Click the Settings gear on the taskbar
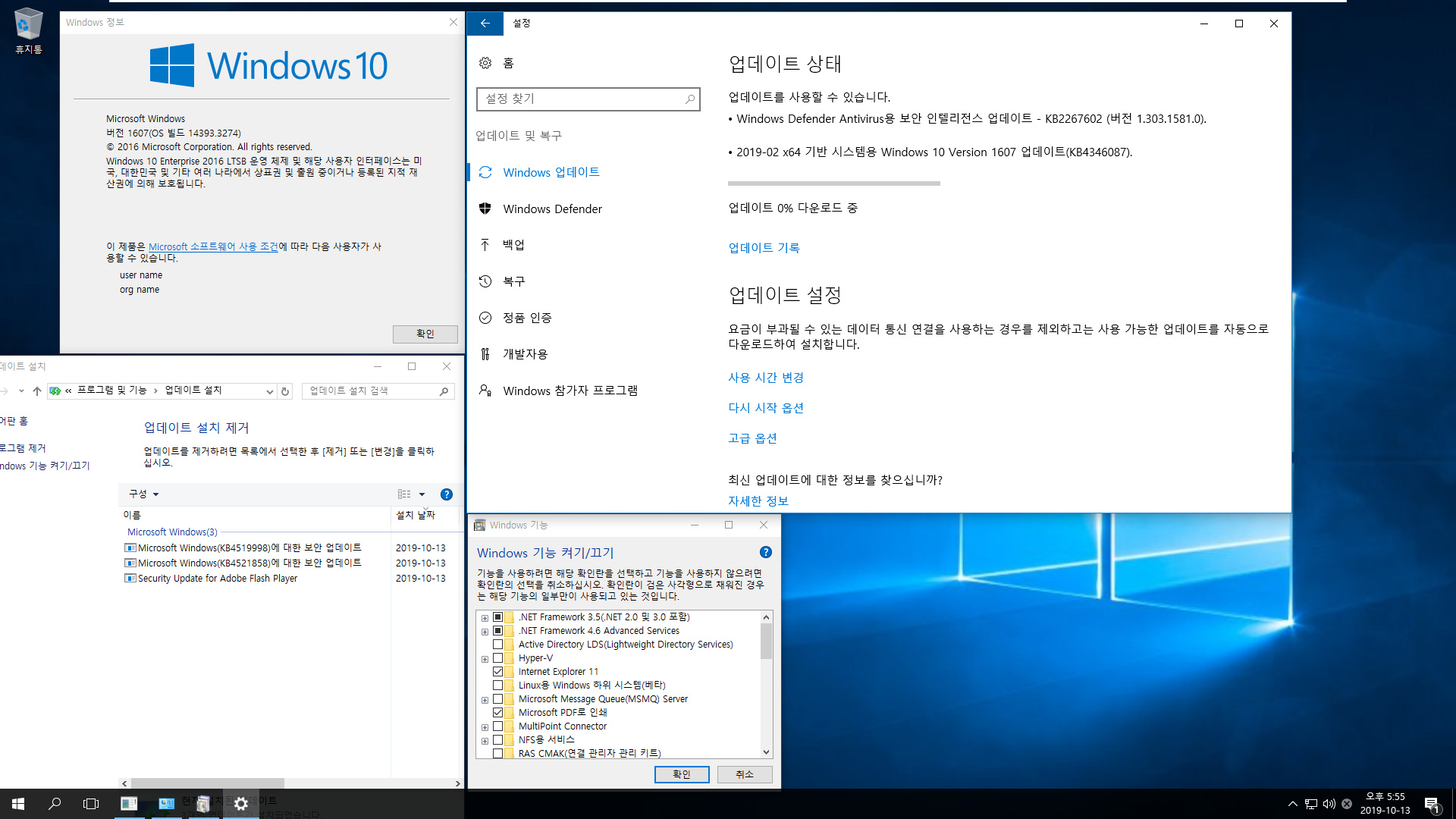Viewport: 1456px width, 819px height. 241,804
